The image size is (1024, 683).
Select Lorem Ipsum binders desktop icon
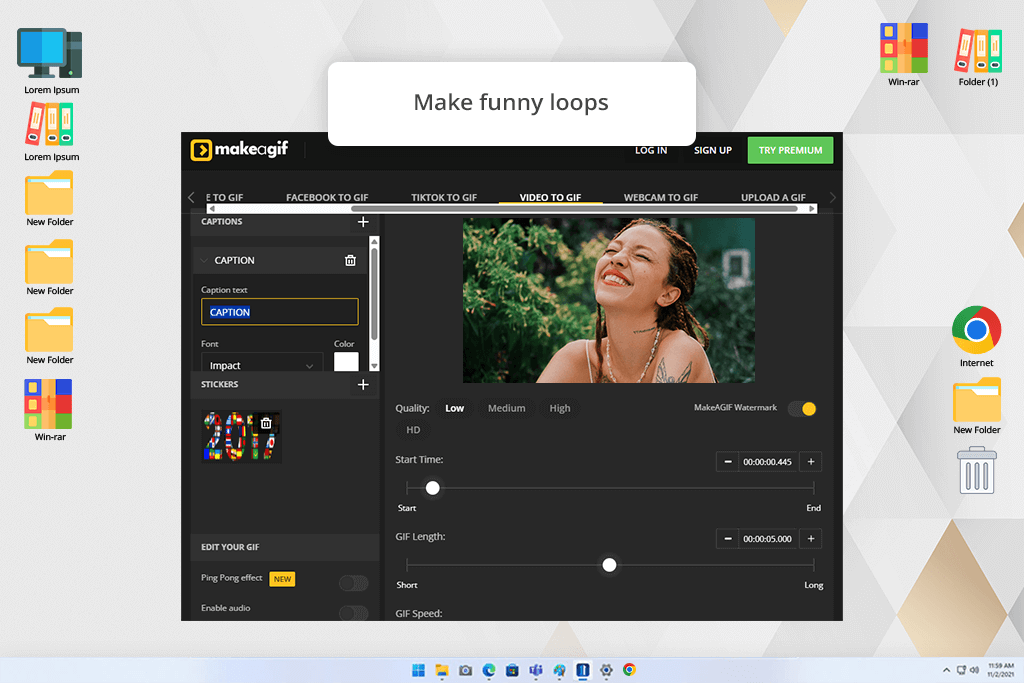pos(51,132)
